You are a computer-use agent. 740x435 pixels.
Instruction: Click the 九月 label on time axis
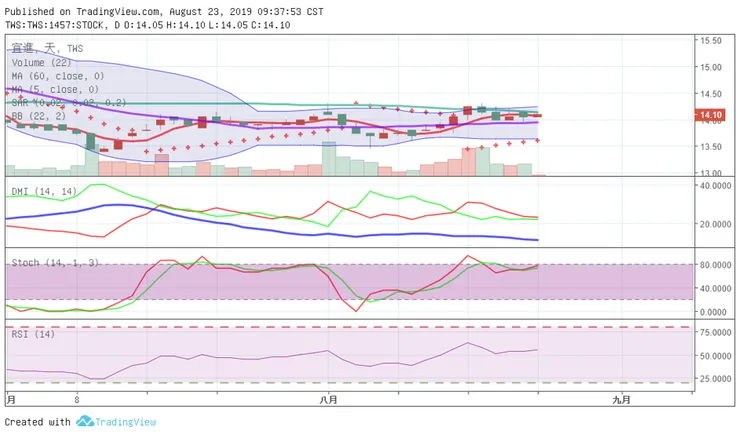622,400
